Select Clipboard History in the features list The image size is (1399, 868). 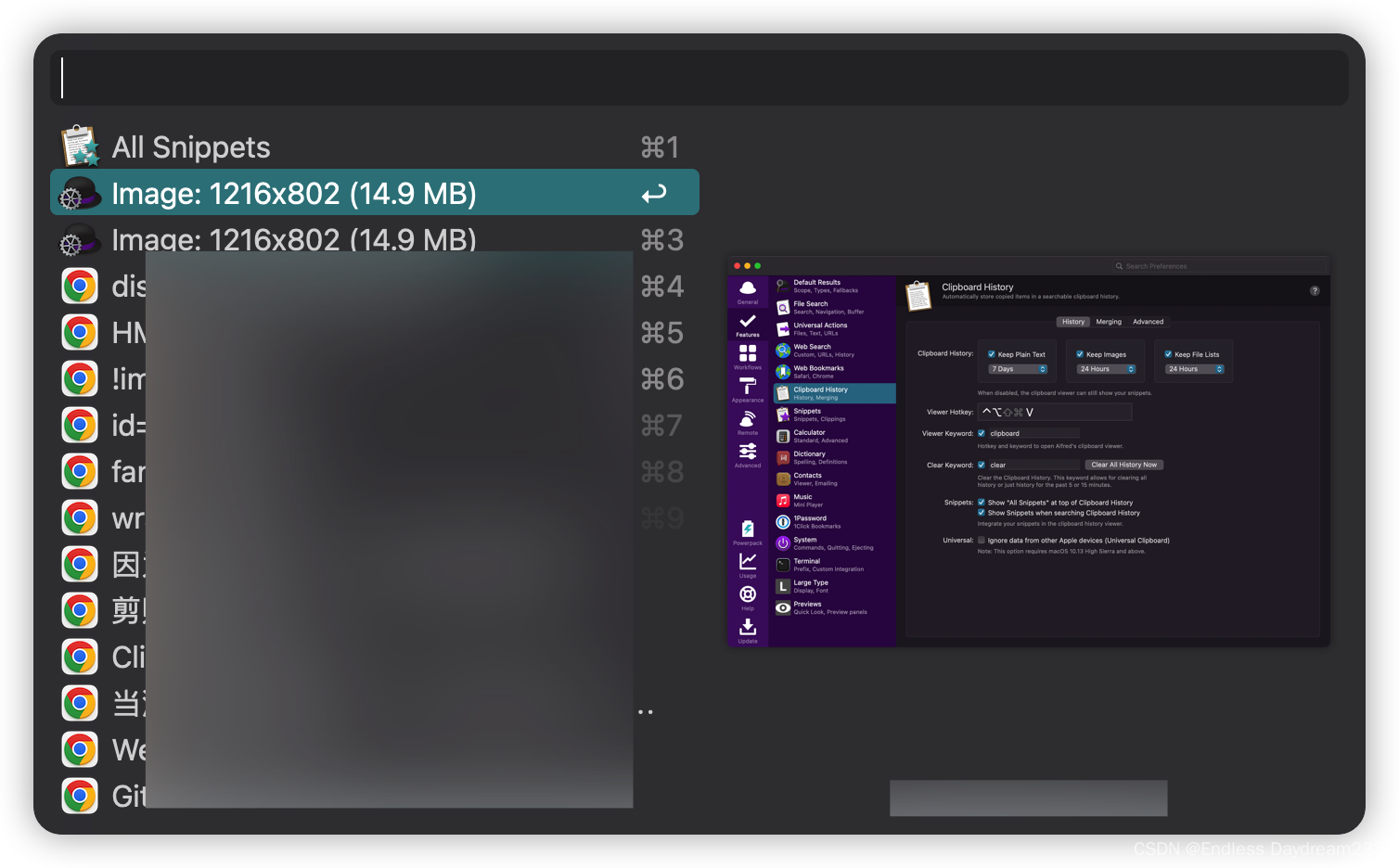[x=834, y=393]
